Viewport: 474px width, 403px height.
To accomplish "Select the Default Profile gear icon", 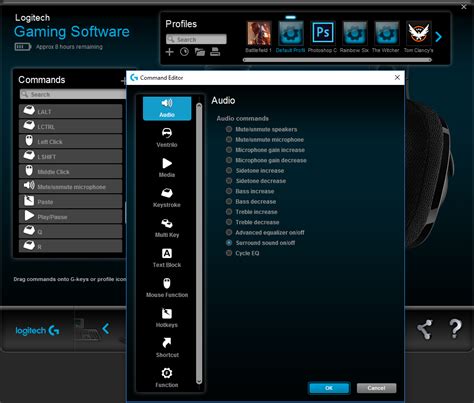I will pos(291,33).
